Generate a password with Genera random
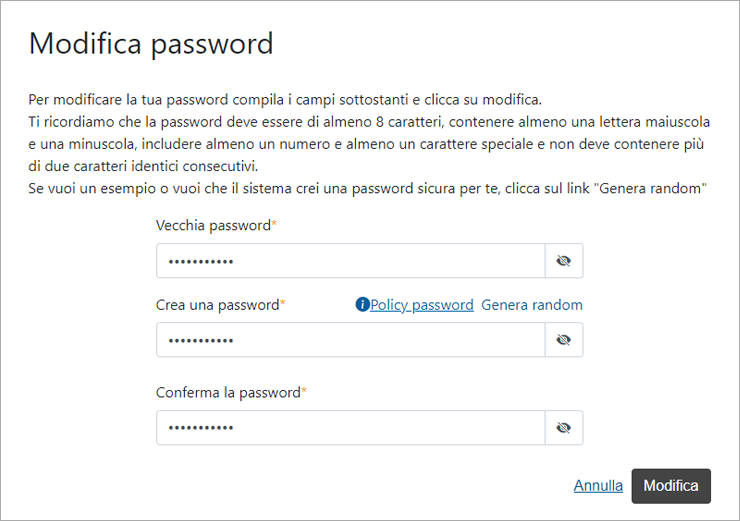The height and width of the screenshot is (521, 740). tap(532, 305)
